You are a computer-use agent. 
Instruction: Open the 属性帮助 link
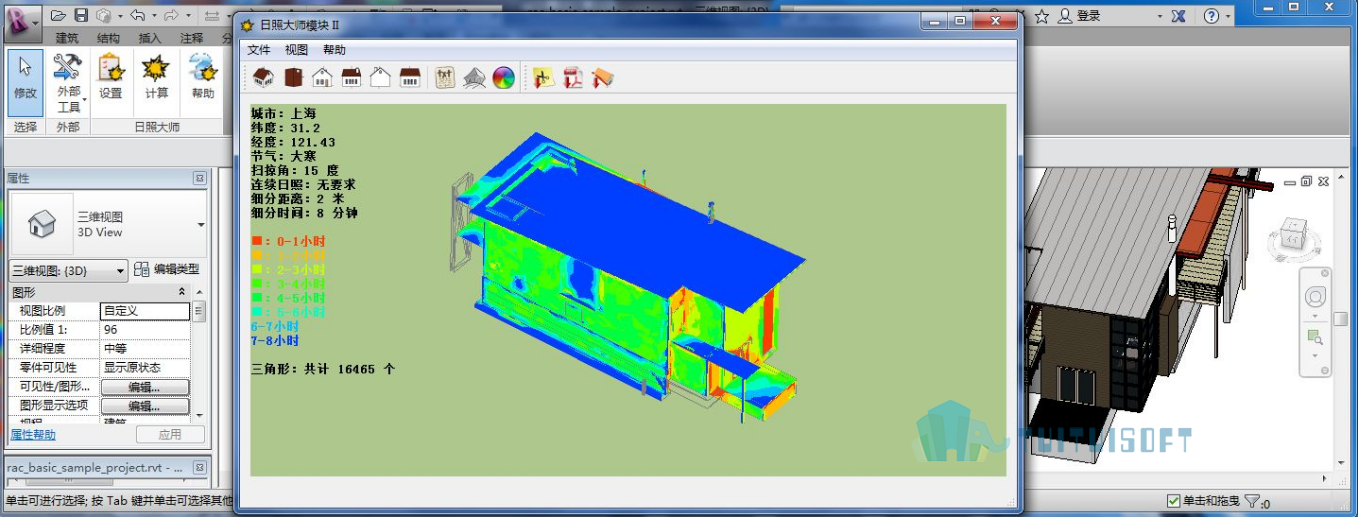coord(33,435)
